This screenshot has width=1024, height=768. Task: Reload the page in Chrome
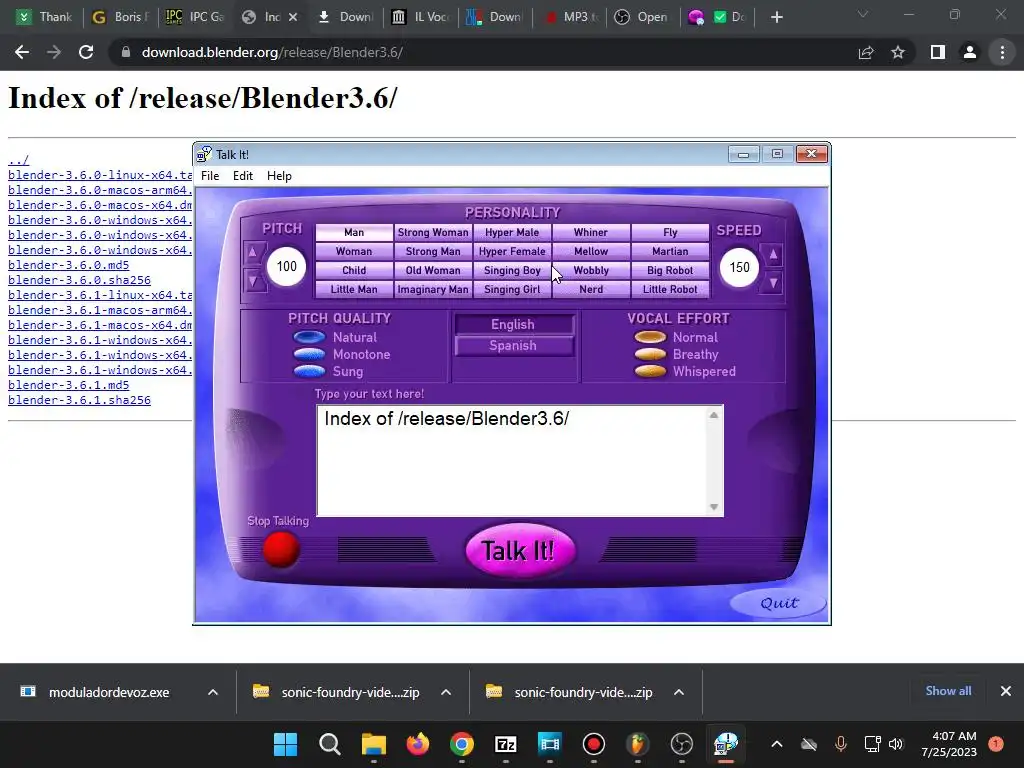86,52
